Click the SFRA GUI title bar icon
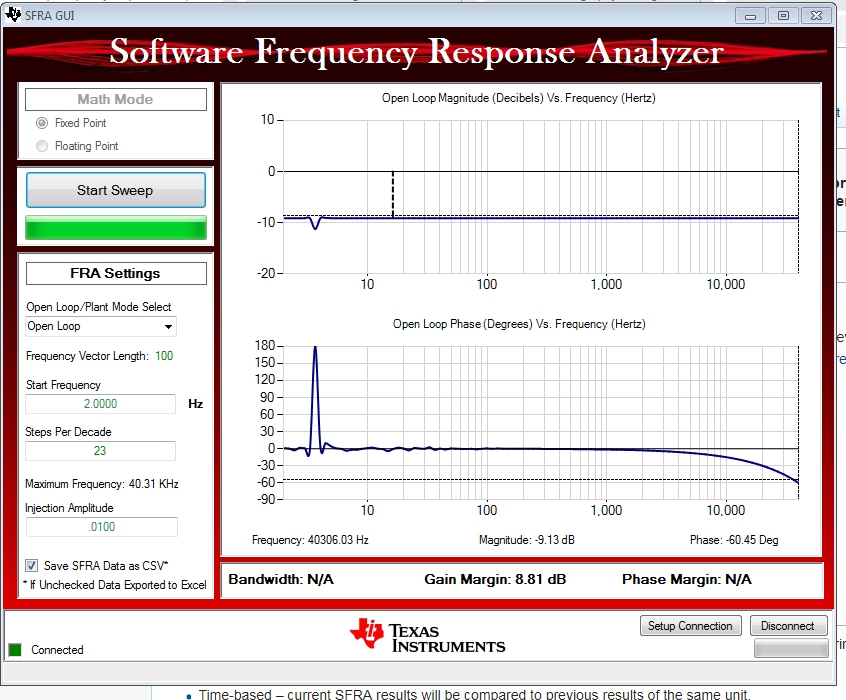 pyautogui.click(x=13, y=15)
